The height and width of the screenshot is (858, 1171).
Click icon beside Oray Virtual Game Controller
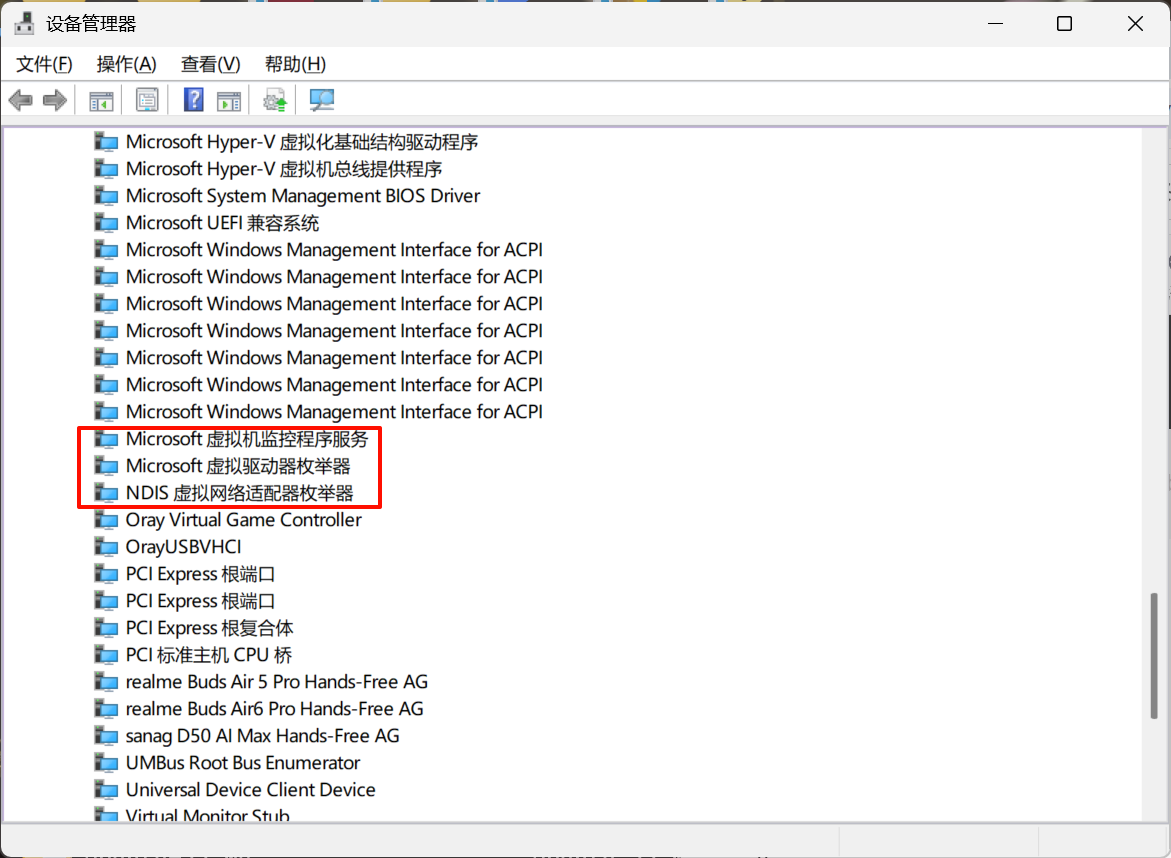(106, 520)
